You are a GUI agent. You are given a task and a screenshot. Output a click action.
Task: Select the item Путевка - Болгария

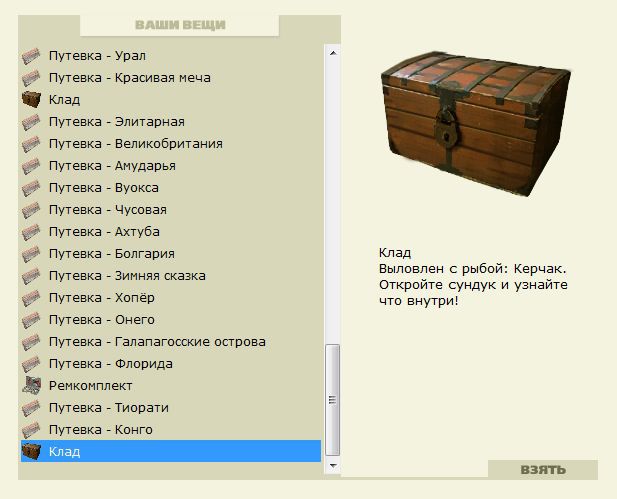(x=112, y=254)
